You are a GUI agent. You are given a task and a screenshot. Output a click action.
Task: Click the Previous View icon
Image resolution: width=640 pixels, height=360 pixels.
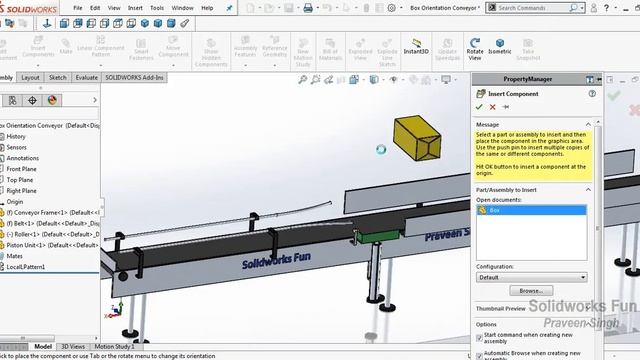coord(329,80)
